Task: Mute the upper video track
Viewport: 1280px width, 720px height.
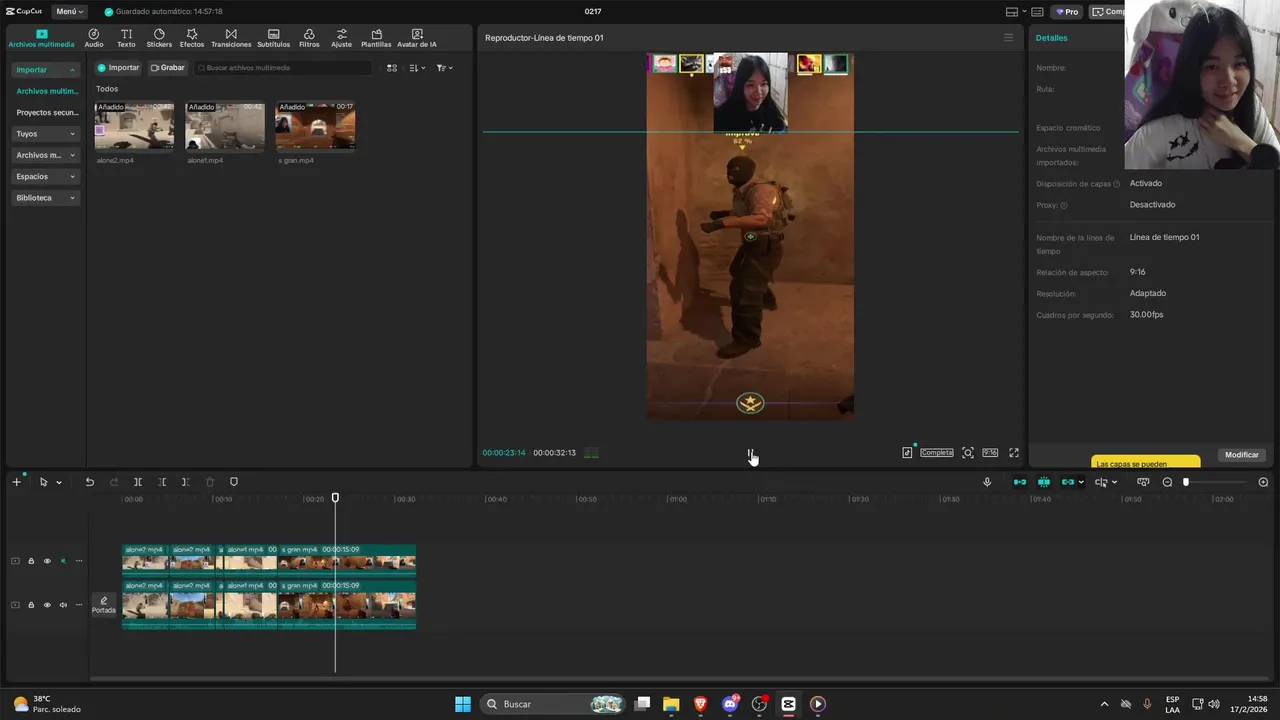Action: coord(63,561)
